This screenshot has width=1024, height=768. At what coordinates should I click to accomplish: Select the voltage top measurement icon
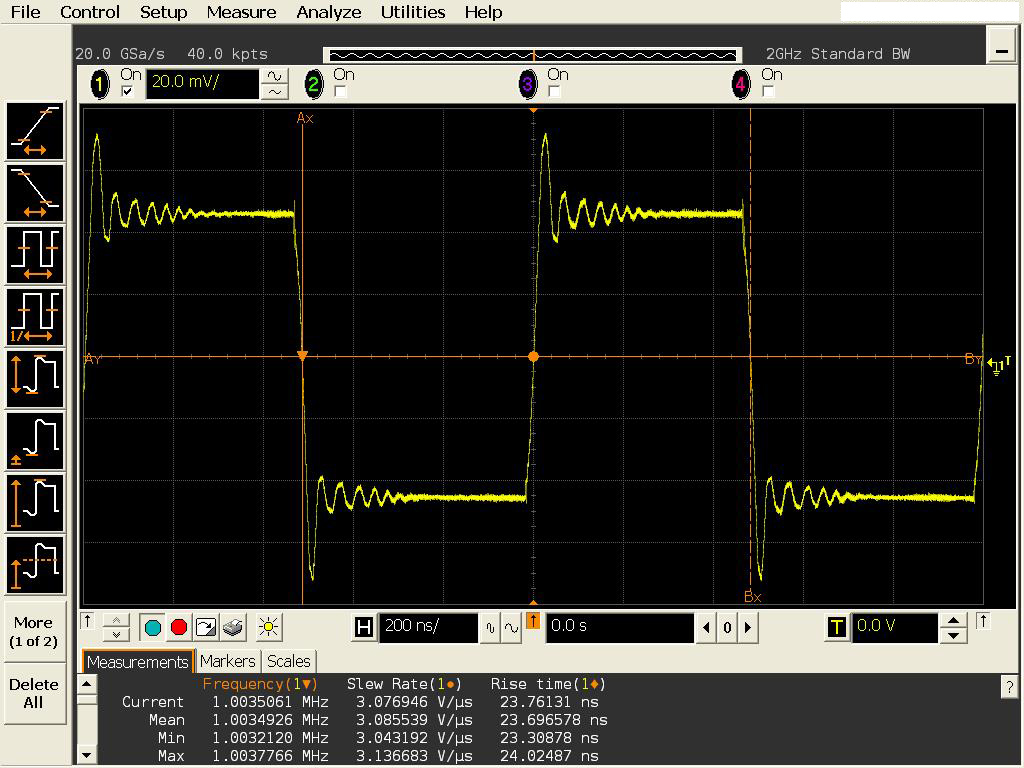(x=35, y=566)
